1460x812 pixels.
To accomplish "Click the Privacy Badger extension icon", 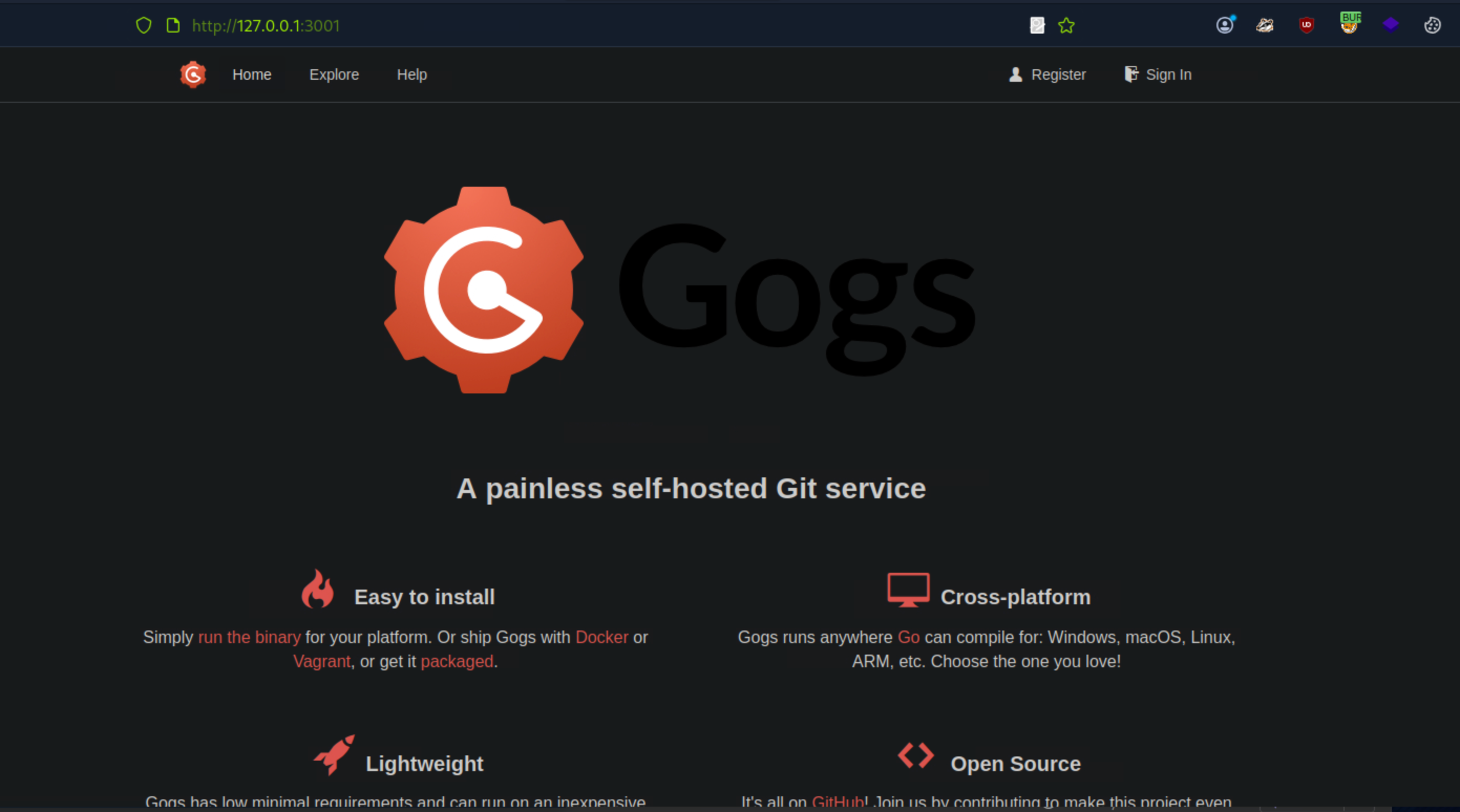I will coord(1265,25).
